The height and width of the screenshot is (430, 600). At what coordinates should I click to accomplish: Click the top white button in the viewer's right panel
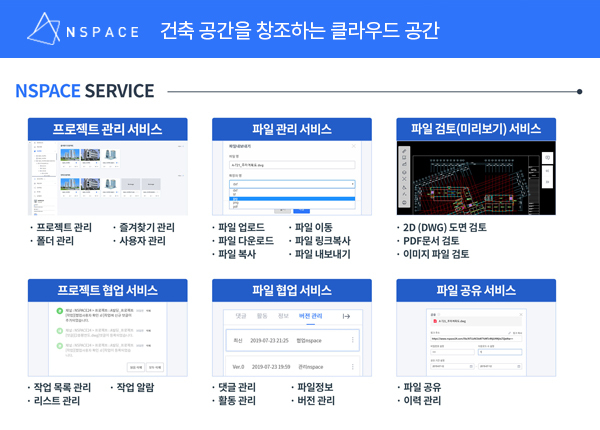548,158
